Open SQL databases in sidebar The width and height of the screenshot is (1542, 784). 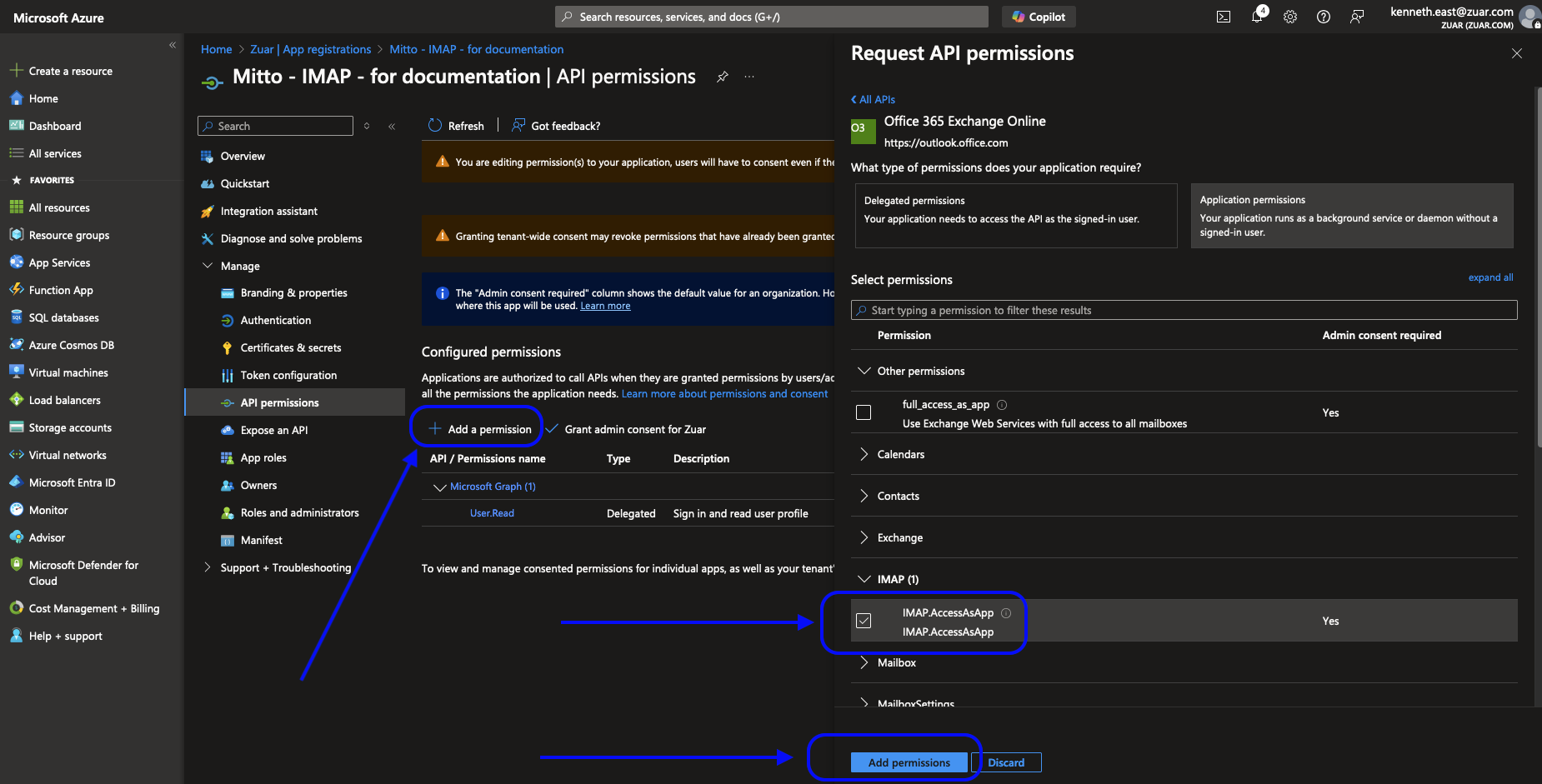(63, 317)
